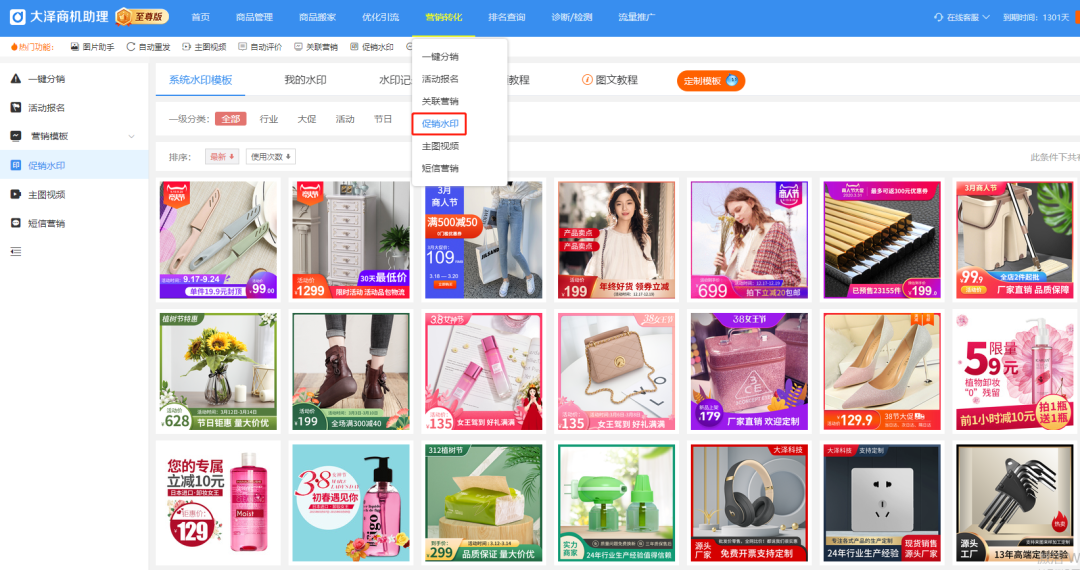Choose the 已预售23155件 template
Image resolution: width=1080 pixels, height=570 pixels.
(x=882, y=240)
